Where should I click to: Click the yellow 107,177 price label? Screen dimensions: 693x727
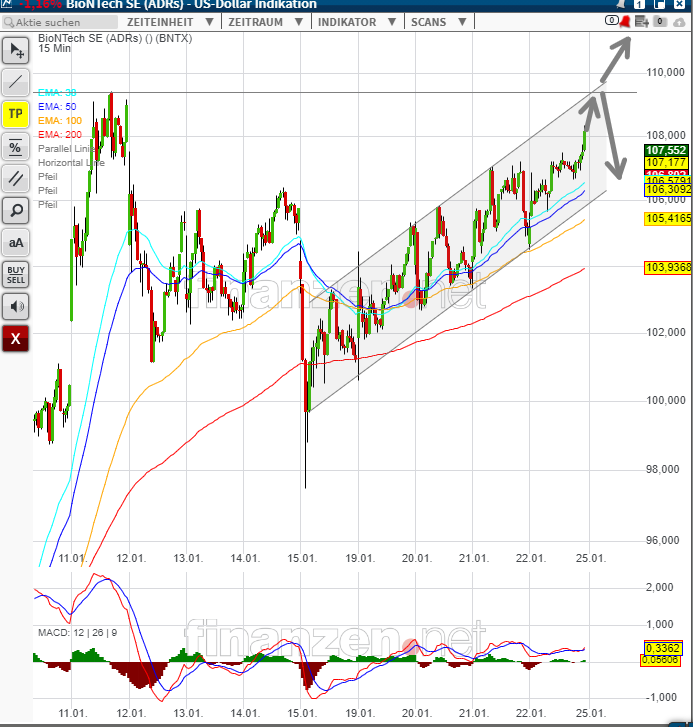(x=666, y=163)
